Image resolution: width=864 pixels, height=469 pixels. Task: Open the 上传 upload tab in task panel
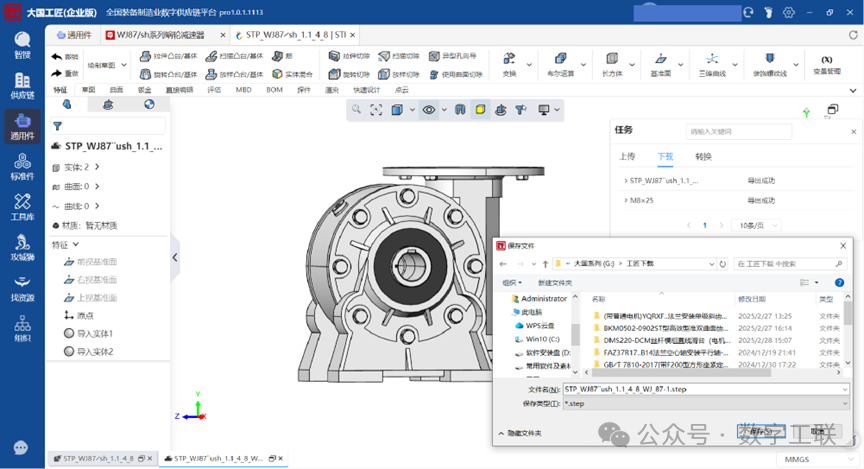[627, 157]
